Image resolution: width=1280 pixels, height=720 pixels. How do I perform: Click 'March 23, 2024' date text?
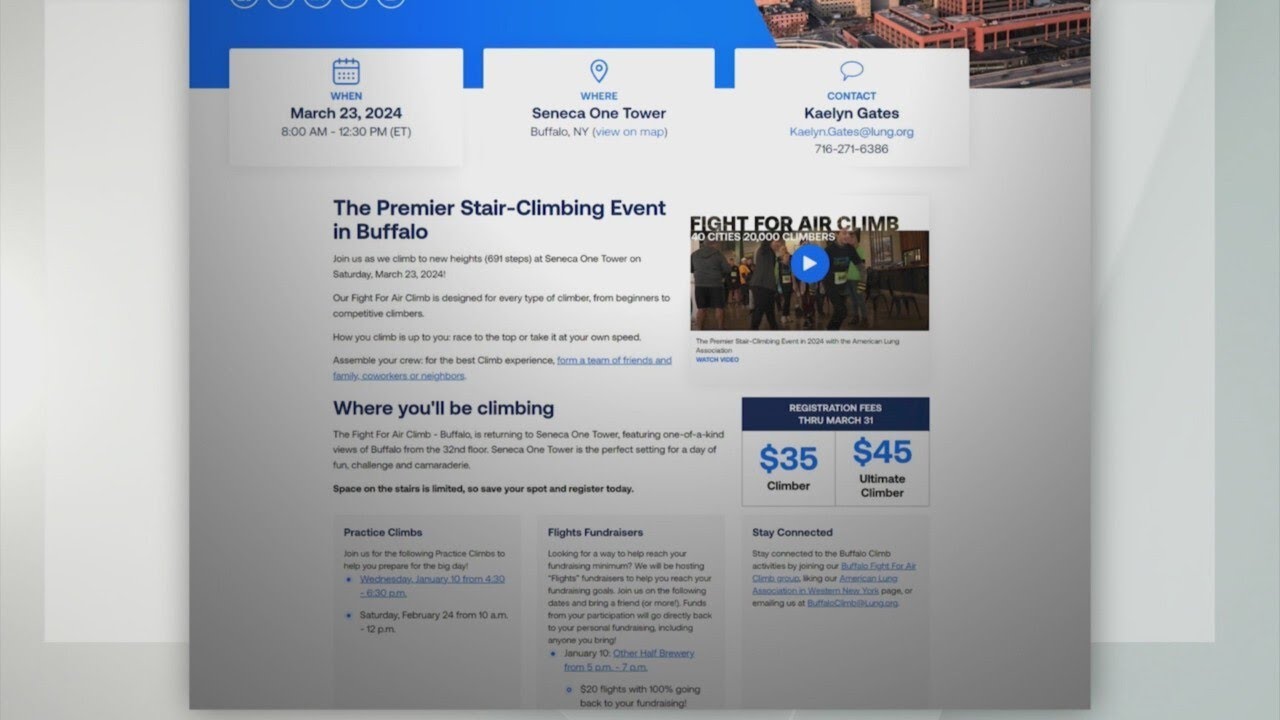[346, 113]
